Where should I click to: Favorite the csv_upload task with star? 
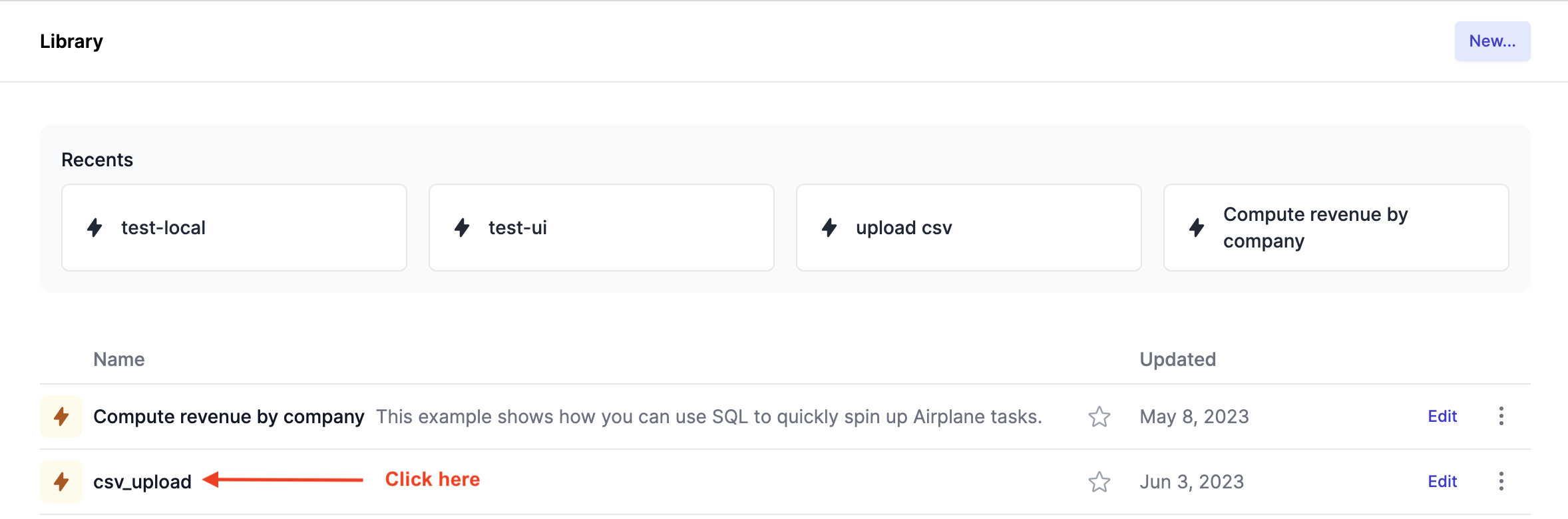point(1099,482)
